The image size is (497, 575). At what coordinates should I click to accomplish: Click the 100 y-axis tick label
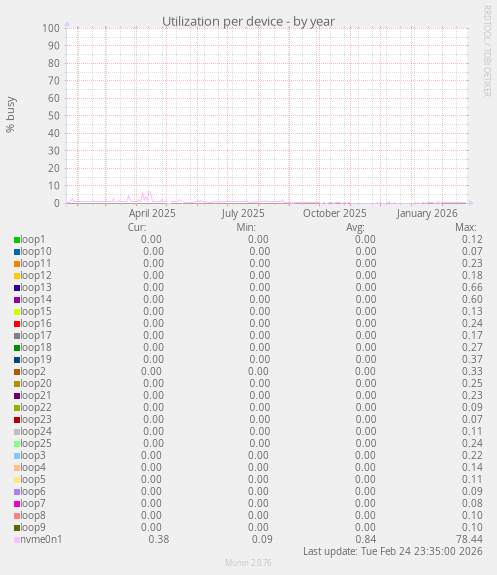pyautogui.click(x=51, y=29)
